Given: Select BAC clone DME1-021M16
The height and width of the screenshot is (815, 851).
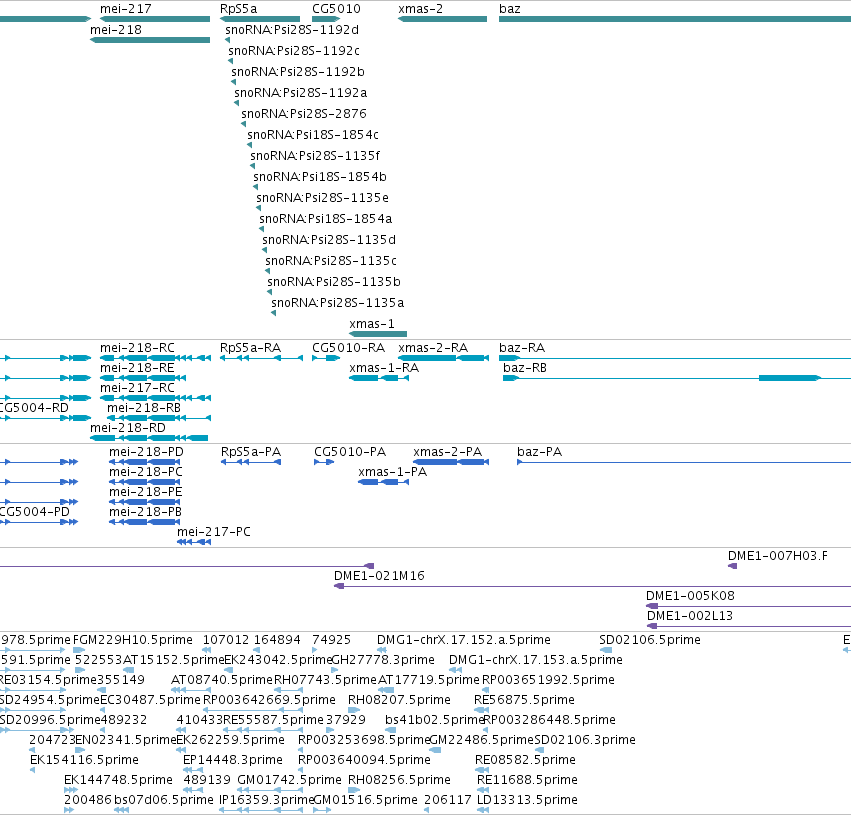Looking at the screenshot, I should (592, 587).
